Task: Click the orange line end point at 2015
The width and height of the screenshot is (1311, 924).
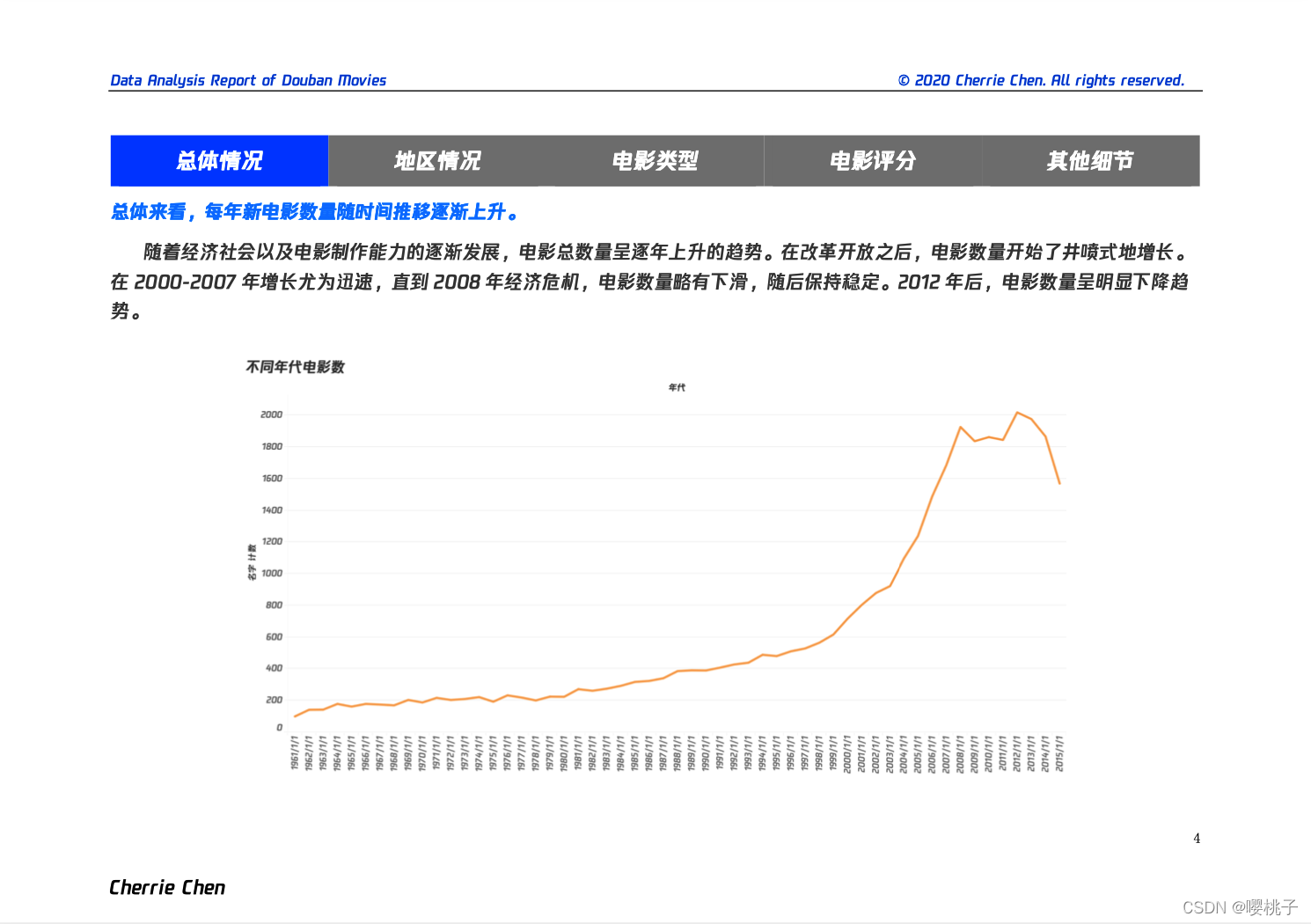Action: pos(1059,483)
